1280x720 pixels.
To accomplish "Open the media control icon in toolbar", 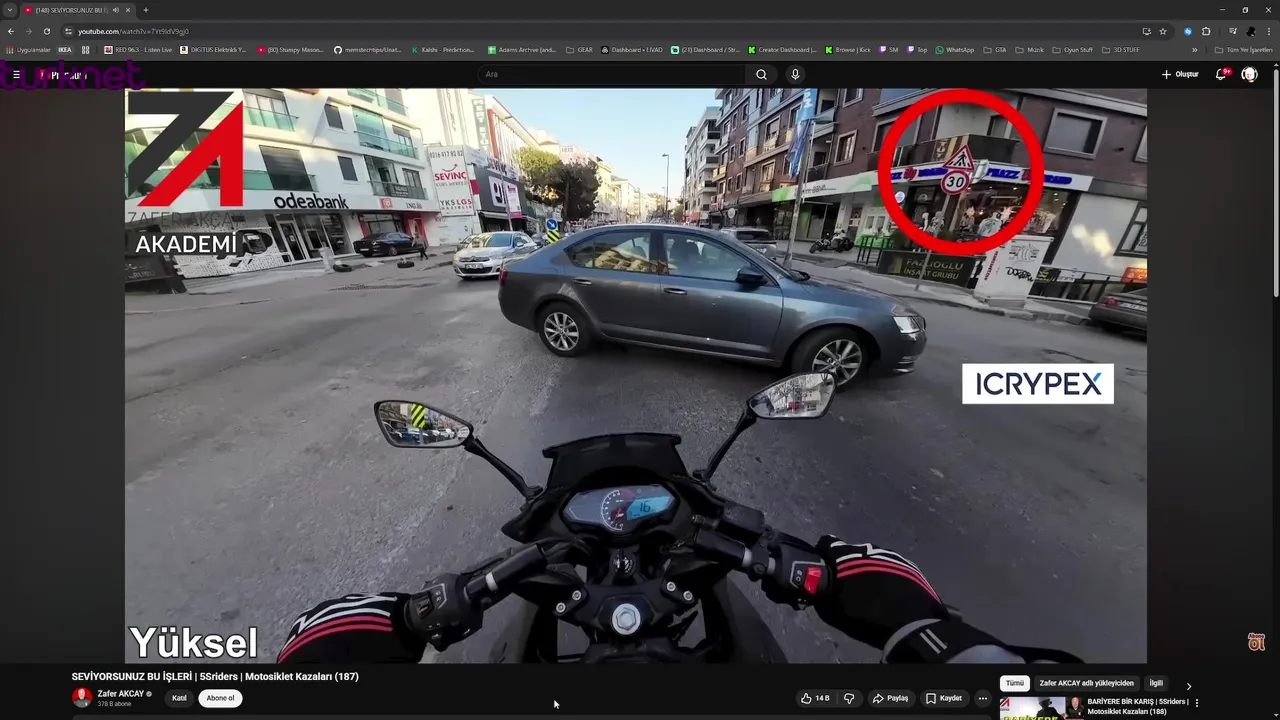I will [1233, 31].
